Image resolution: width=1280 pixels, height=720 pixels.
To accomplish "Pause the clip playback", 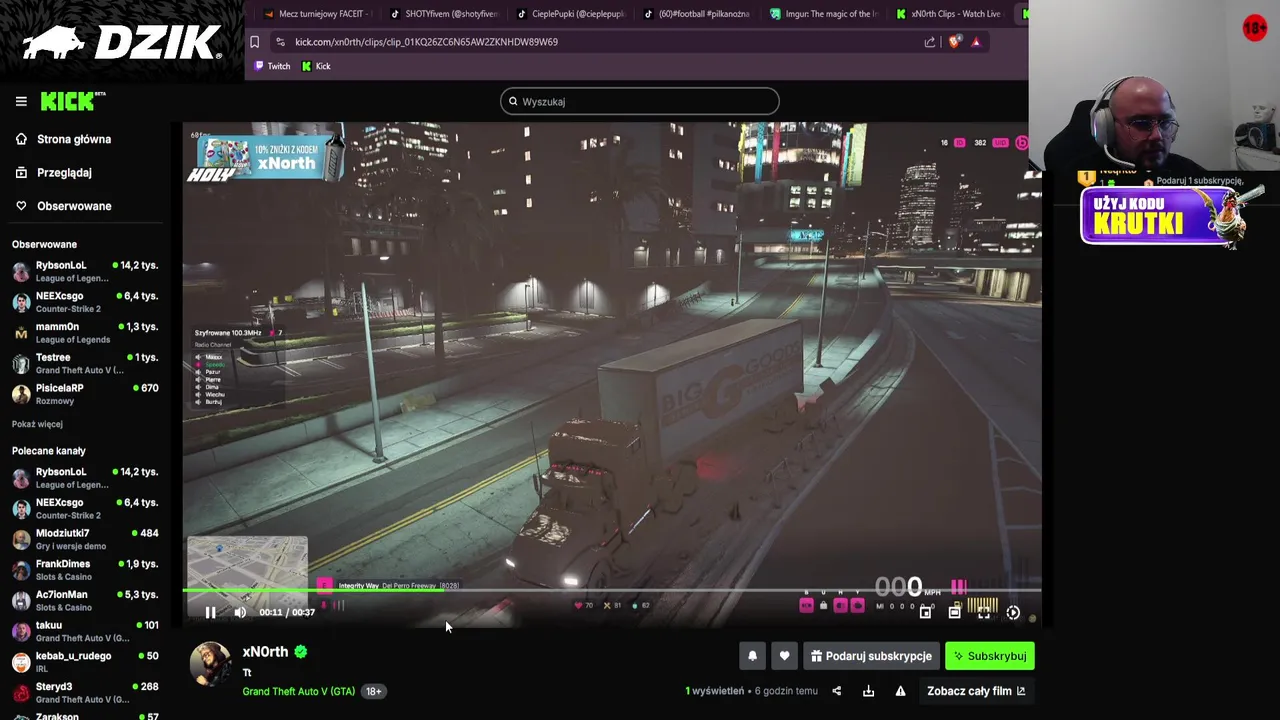I will coord(210,612).
